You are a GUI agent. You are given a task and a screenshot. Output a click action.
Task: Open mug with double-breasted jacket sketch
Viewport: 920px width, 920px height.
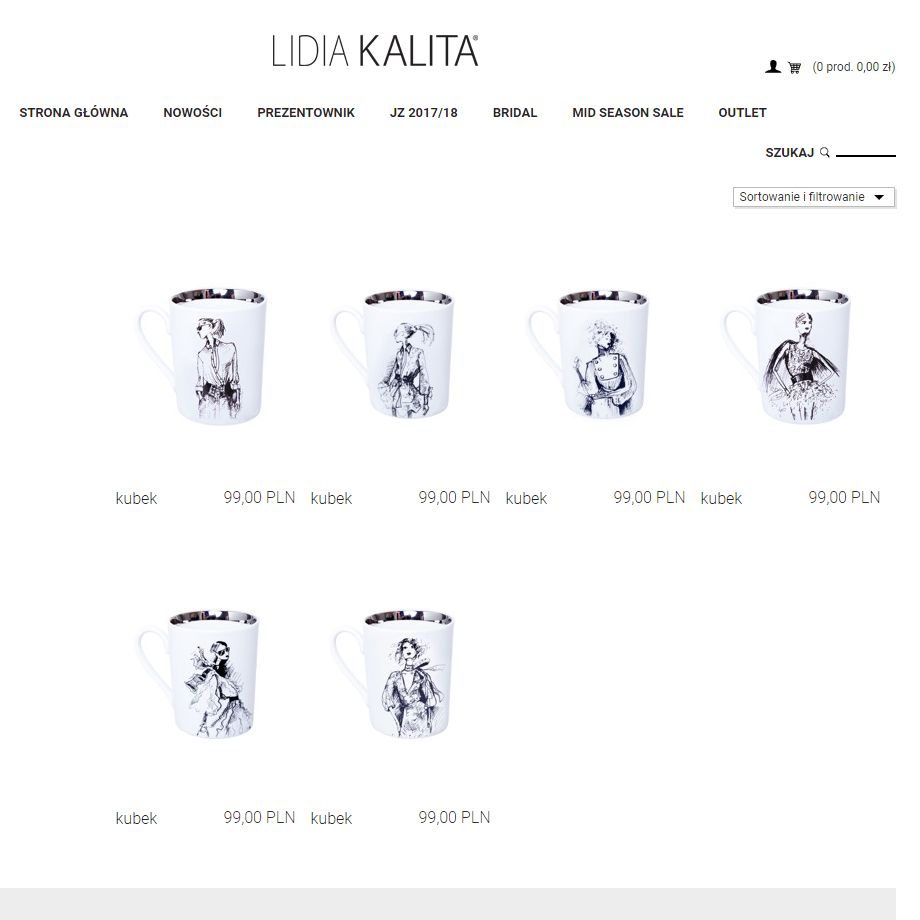(588, 355)
